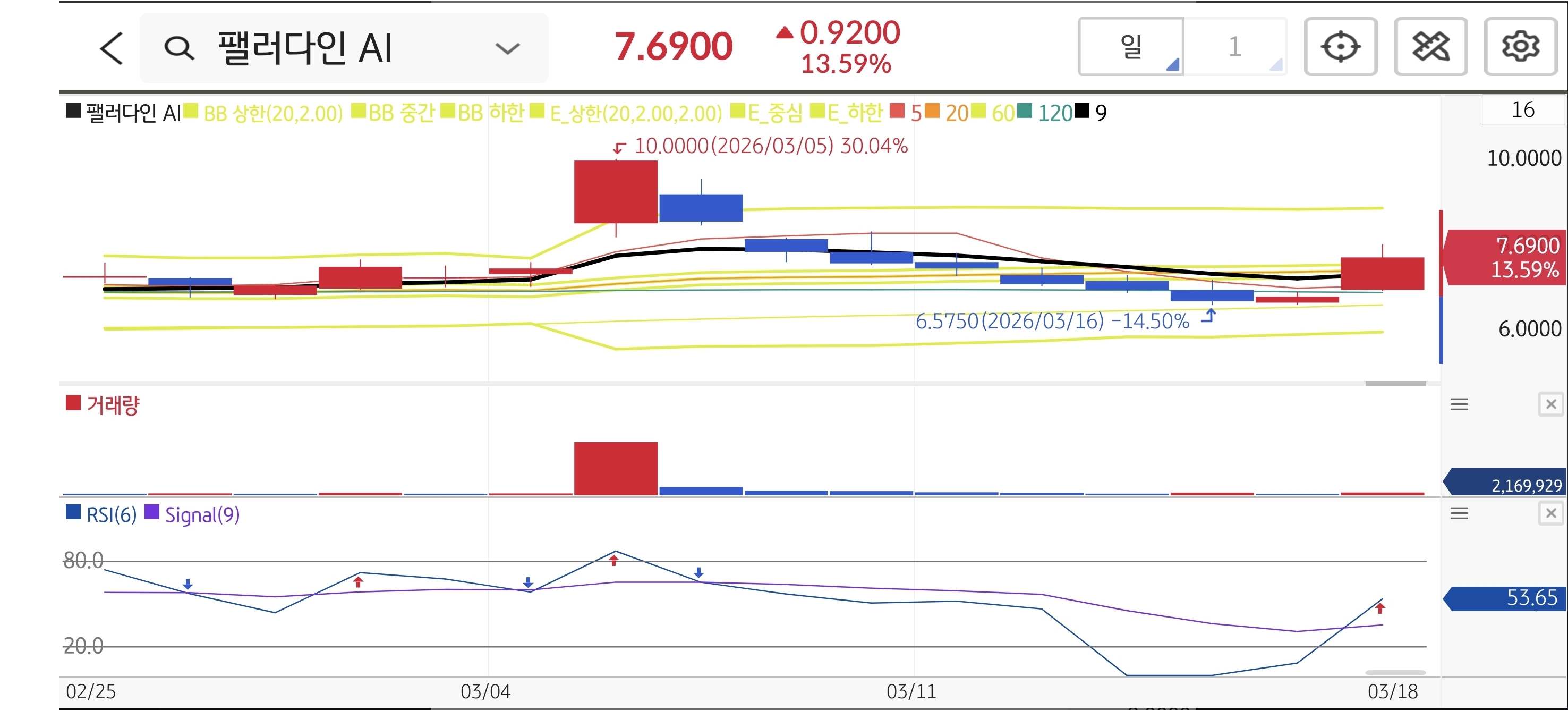The image size is (1568, 710).
Task: Expand the 팰러다인 AI stock selector
Action: [507, 48]
